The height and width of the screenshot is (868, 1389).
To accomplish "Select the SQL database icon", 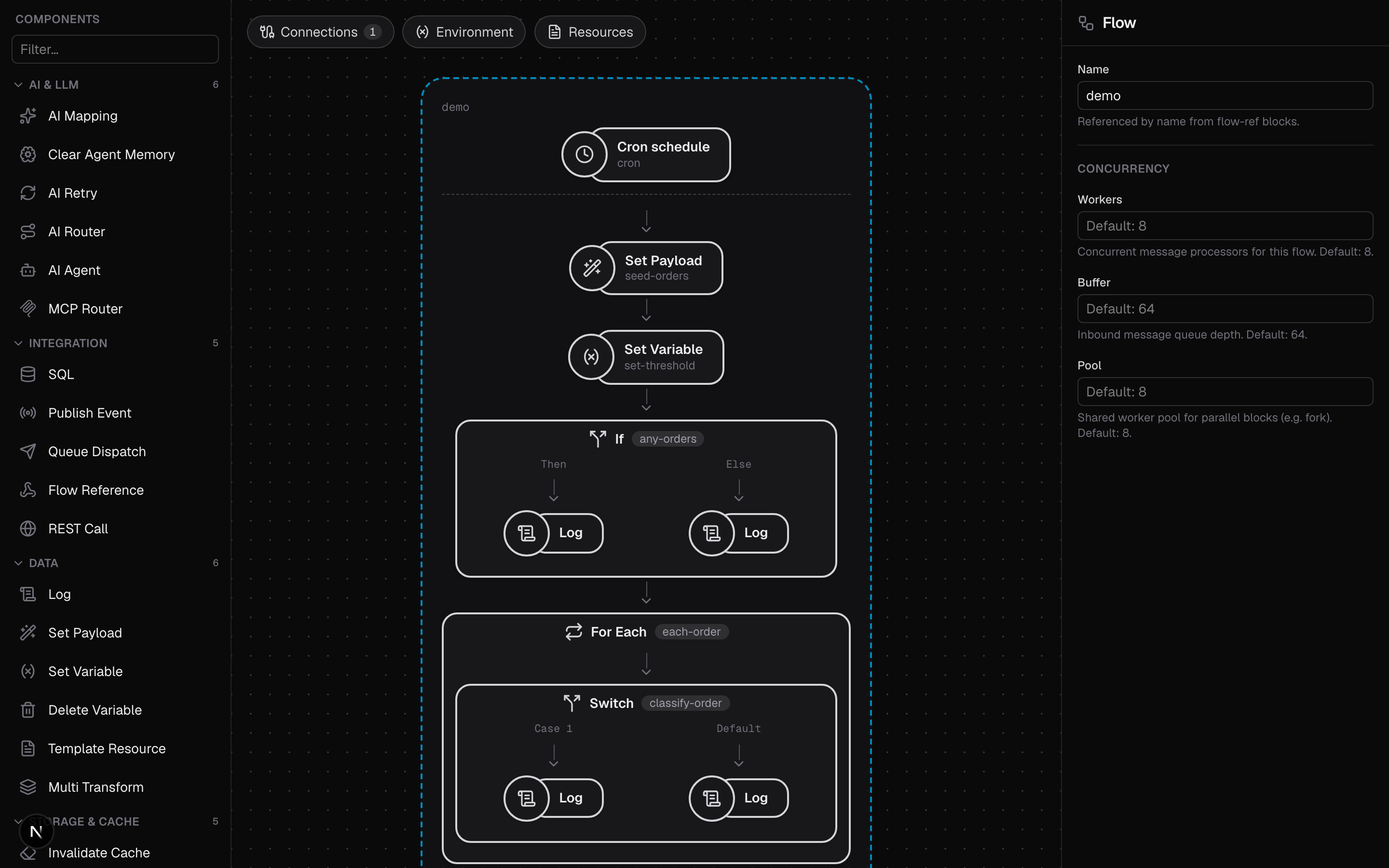I will [27, 374].
